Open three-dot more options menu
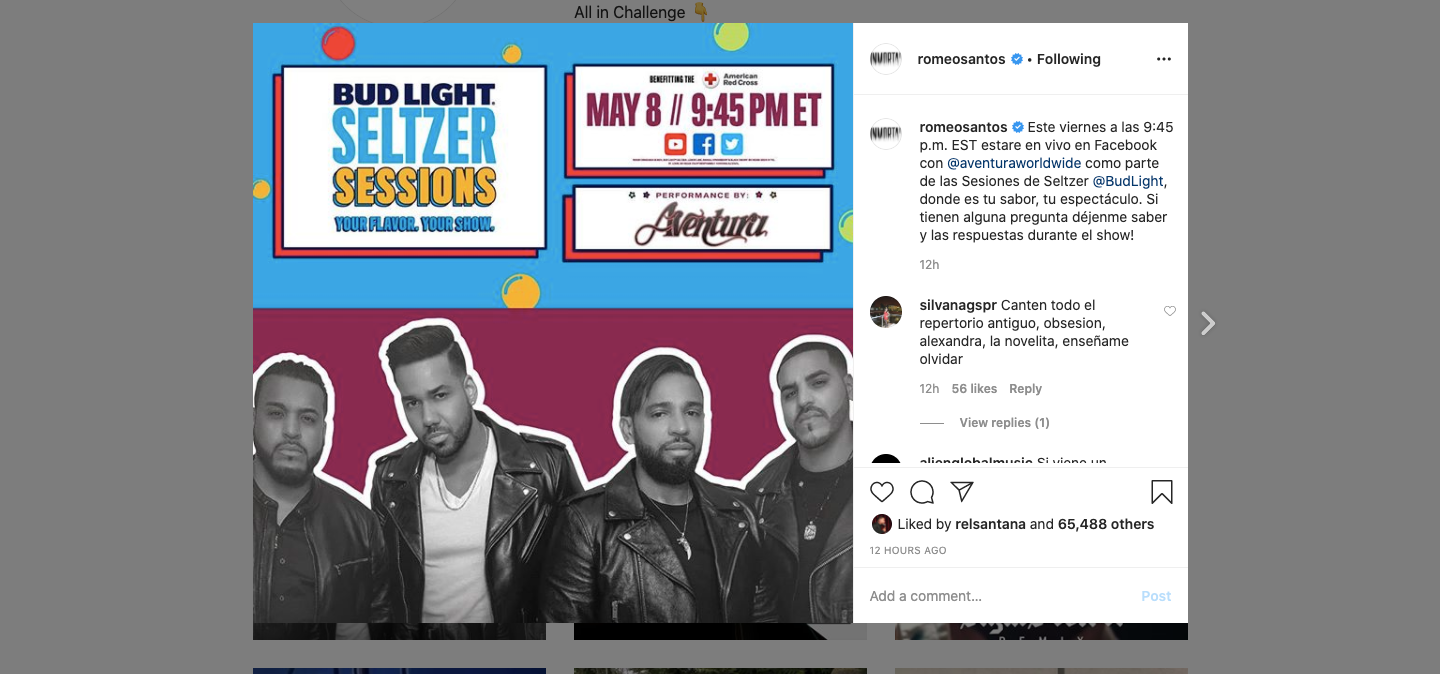Image resolution: width=1440 pixels, height=674 pixels. [x=1163, y=59]
